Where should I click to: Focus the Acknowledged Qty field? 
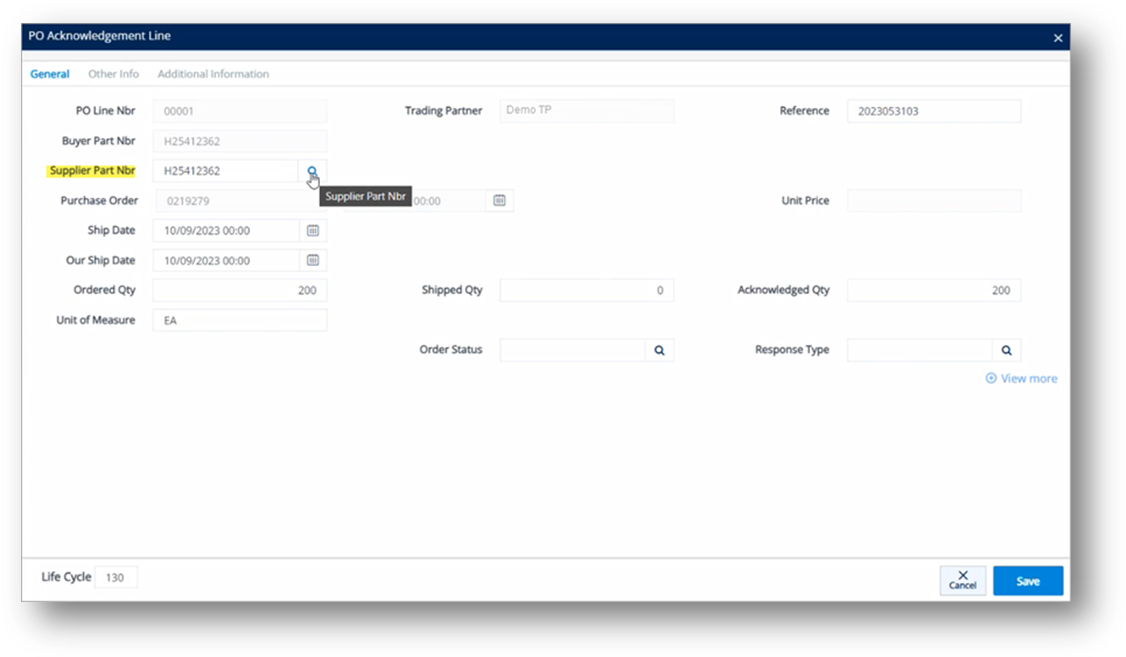[934, 290]
